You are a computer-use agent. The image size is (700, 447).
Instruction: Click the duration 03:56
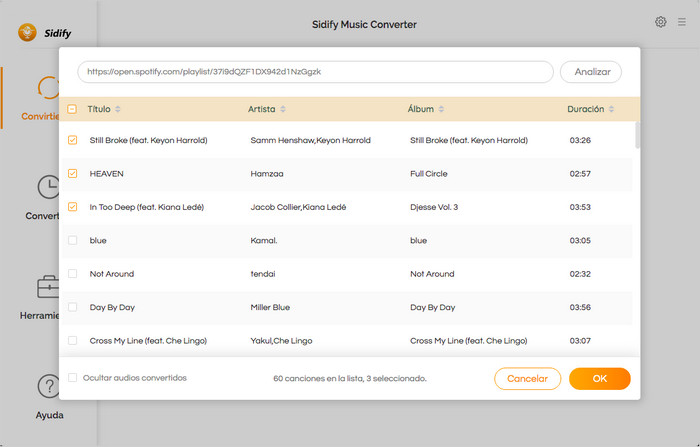[580, 307]
